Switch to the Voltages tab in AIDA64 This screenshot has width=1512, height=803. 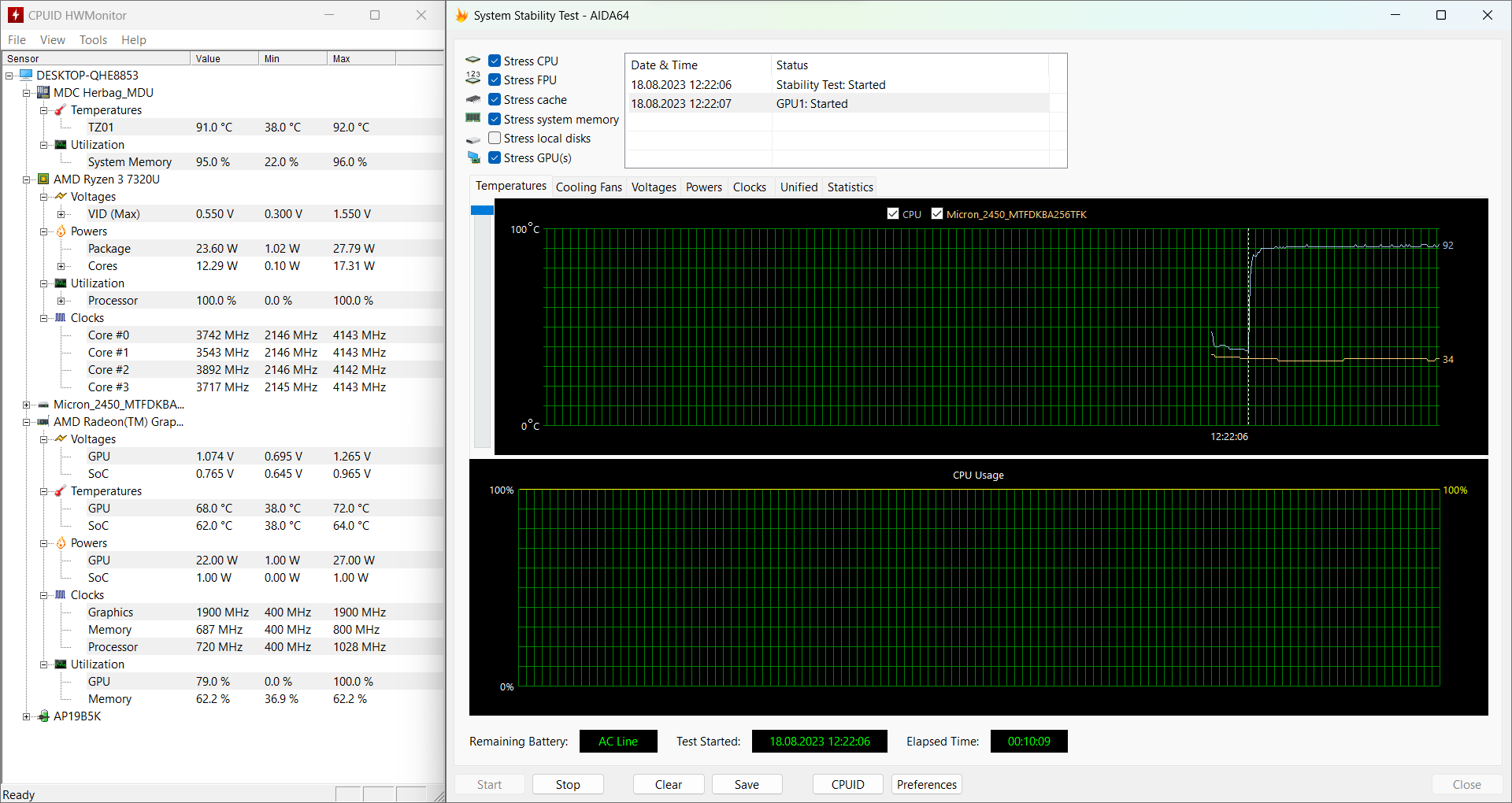click(654, 187)
